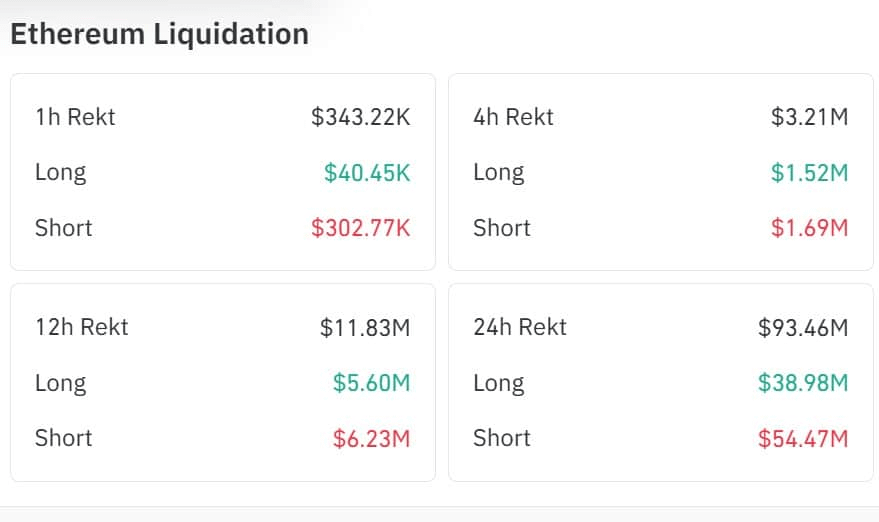Click the 12h short value $6.23M

[x=370, y=438]
